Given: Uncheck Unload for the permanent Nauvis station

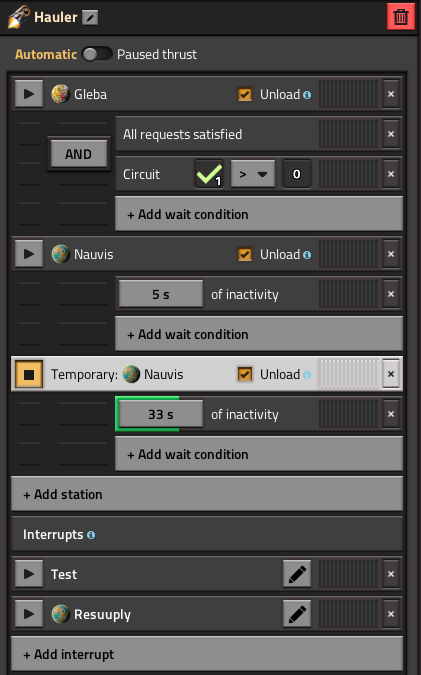Looking at the screenshot, I should point(245,254).
